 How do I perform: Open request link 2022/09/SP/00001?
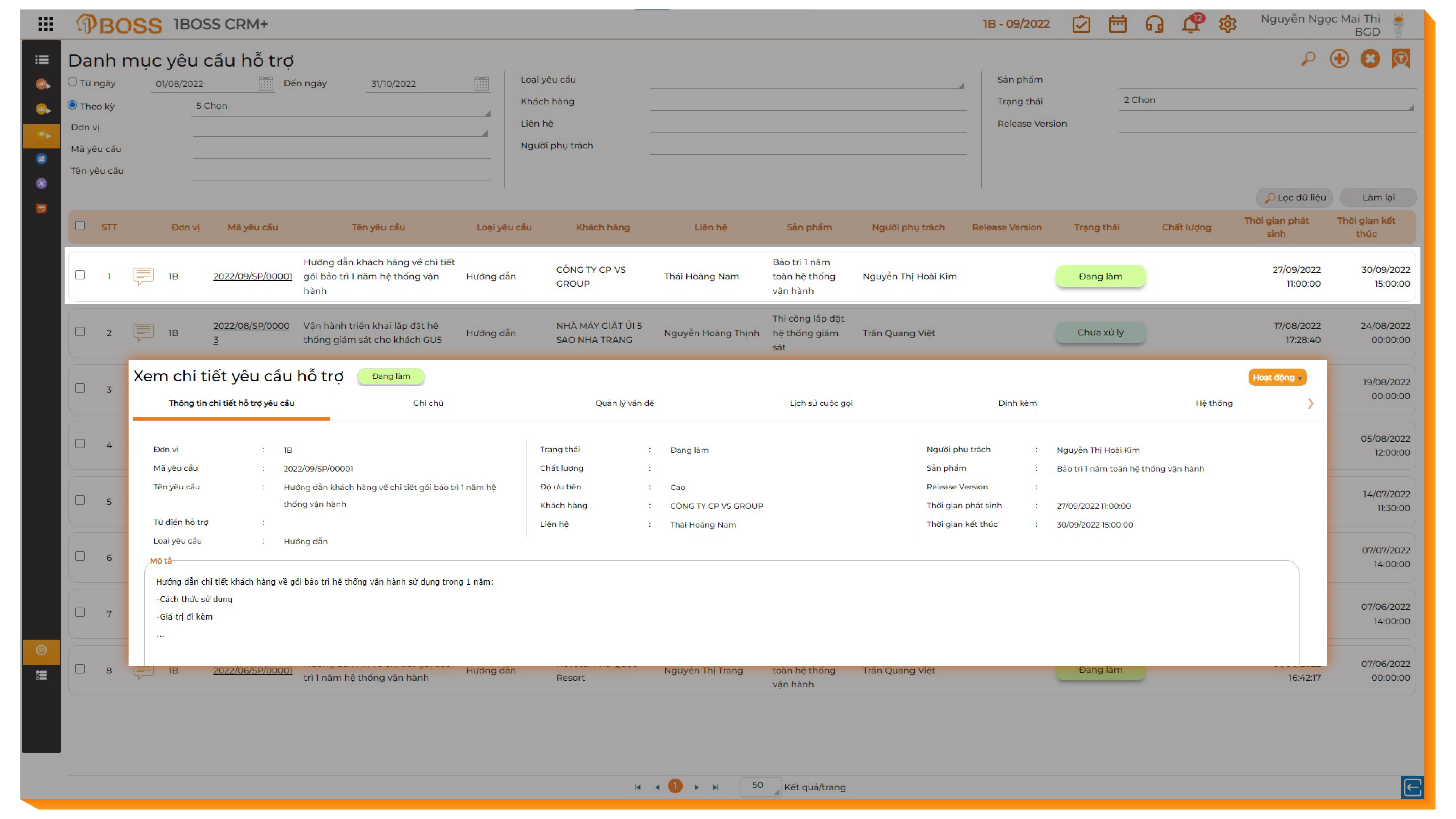tap(252, 277)
